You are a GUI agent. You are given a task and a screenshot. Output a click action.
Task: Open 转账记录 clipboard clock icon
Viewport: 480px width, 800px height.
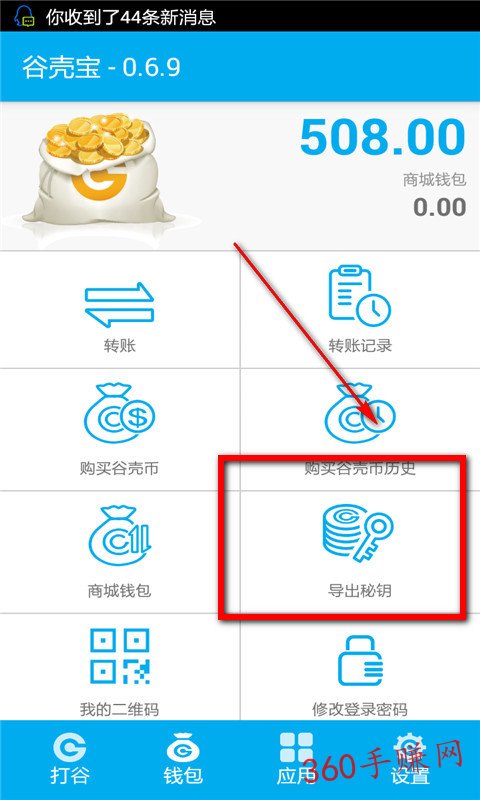[360, 295]
